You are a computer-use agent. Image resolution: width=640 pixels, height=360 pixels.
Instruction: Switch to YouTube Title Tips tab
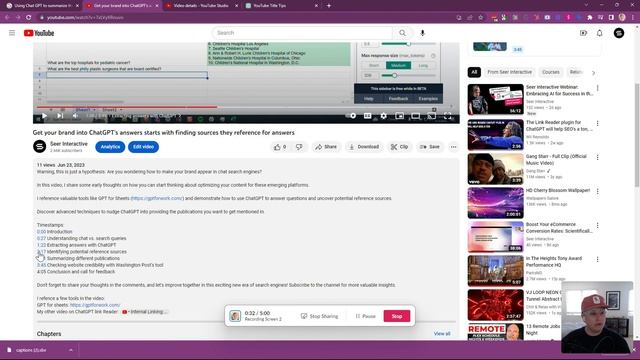pyautogui.click(x=282, y=6)
